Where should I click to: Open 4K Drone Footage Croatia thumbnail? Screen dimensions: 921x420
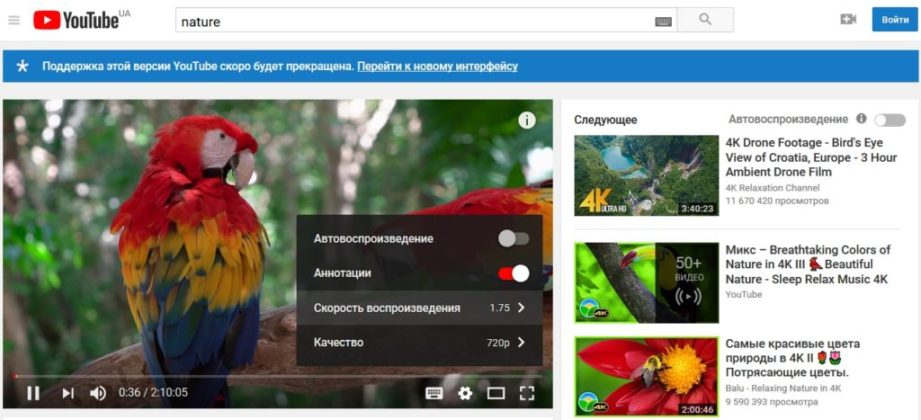tap(646, 176)
